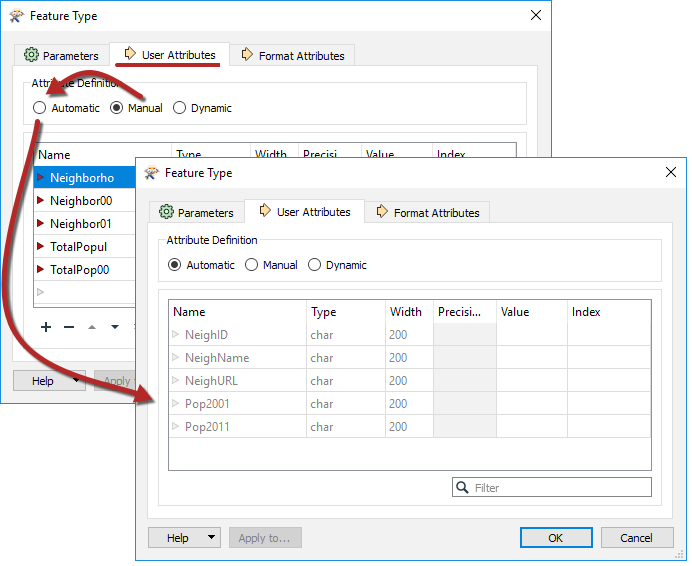Open the Parameters tab in back window
Screen dimensions: 692x566
61,56
